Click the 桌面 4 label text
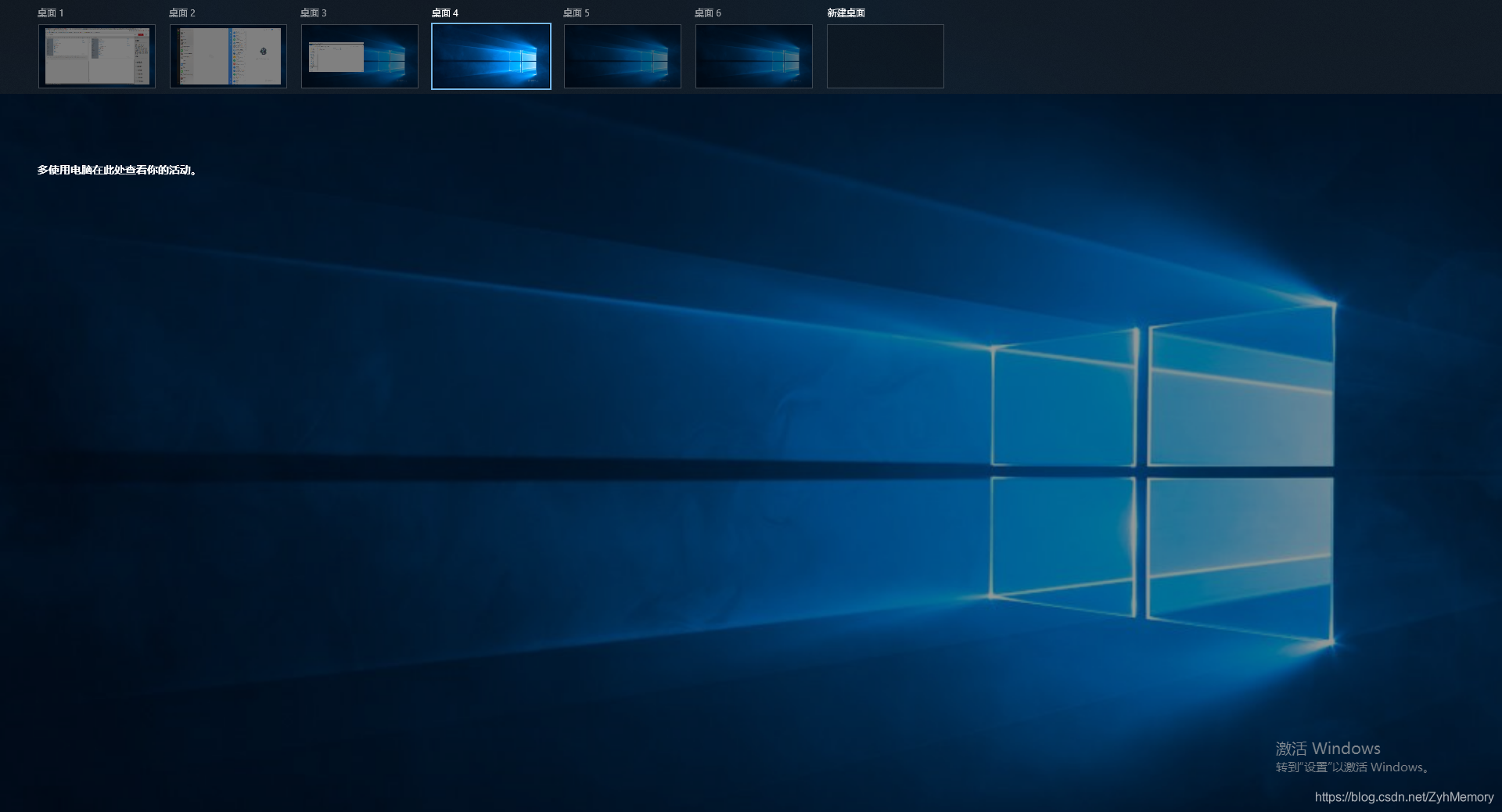The width and height of the screenshot is (1502, 812). tap(445, 13)
